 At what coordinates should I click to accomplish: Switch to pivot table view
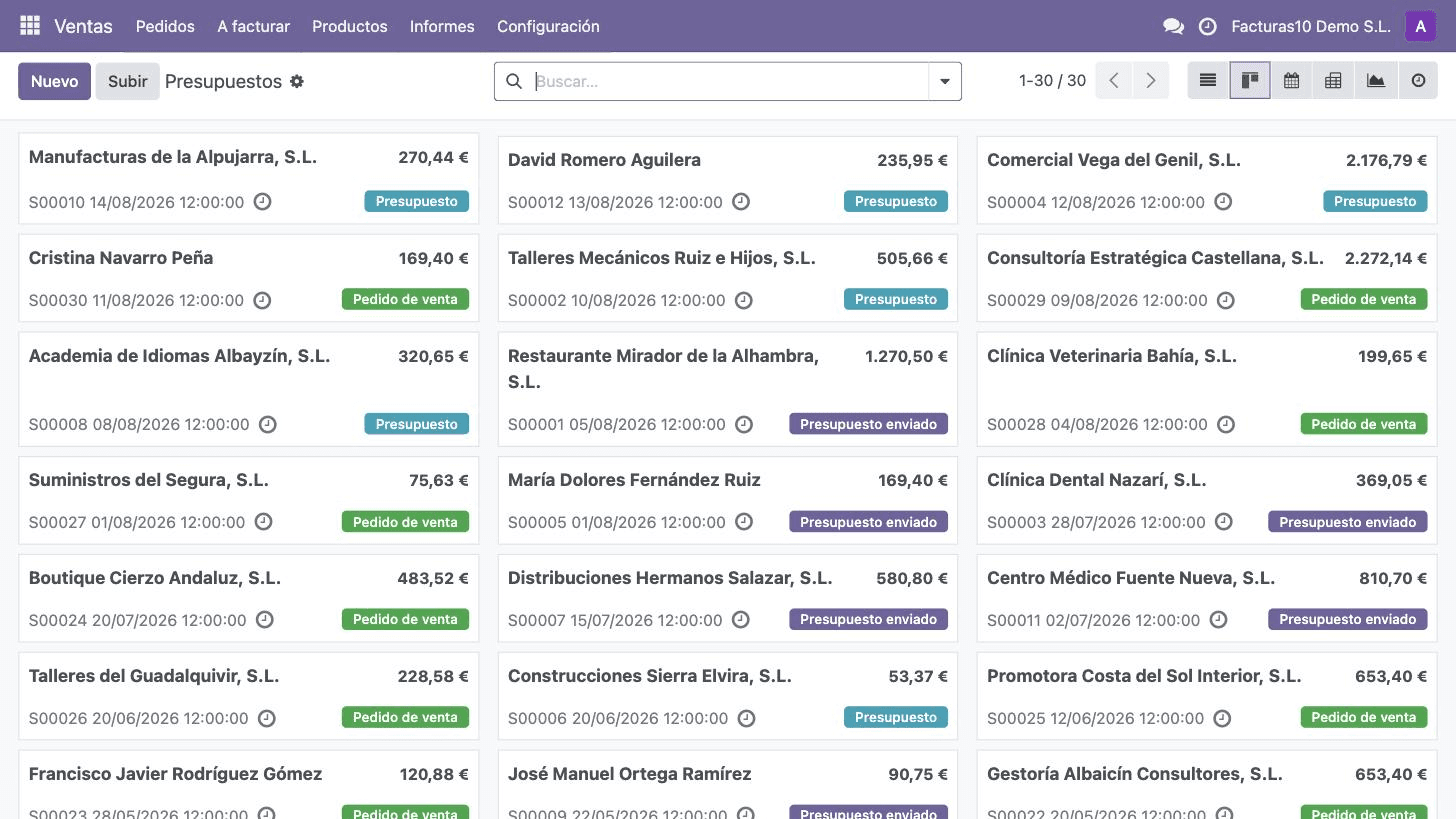point(1334,81)
